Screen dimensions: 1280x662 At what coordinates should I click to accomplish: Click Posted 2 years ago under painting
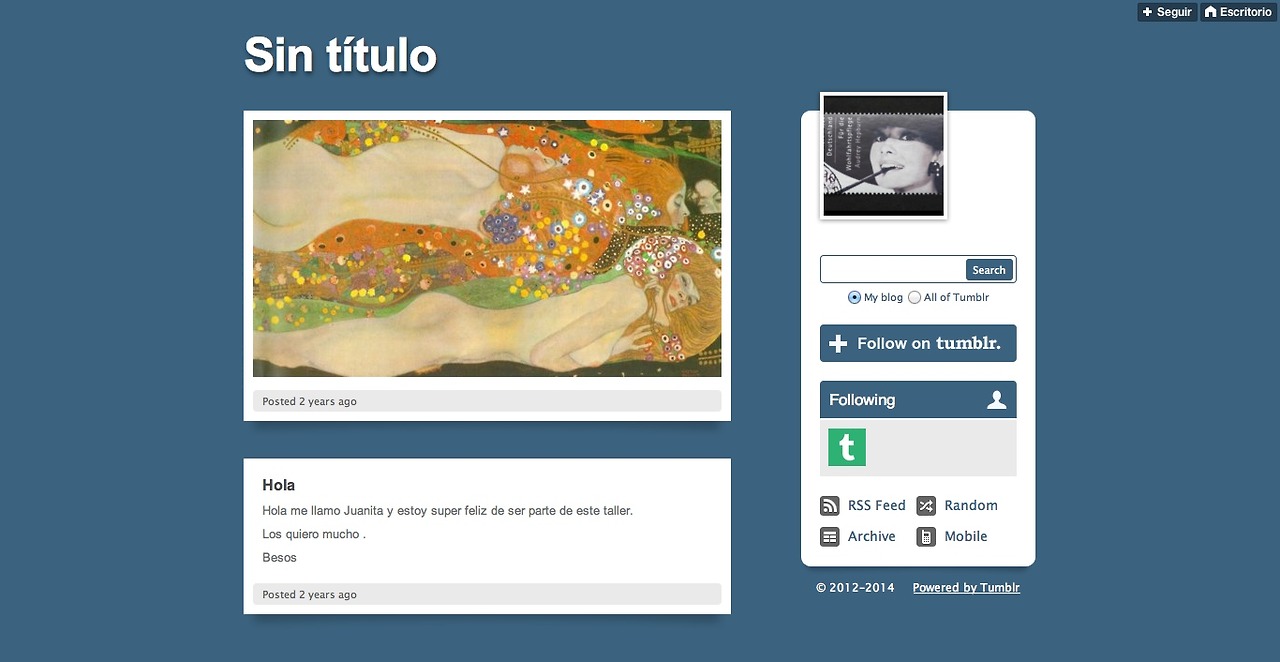pyautogui.click(x=309, y=401)
